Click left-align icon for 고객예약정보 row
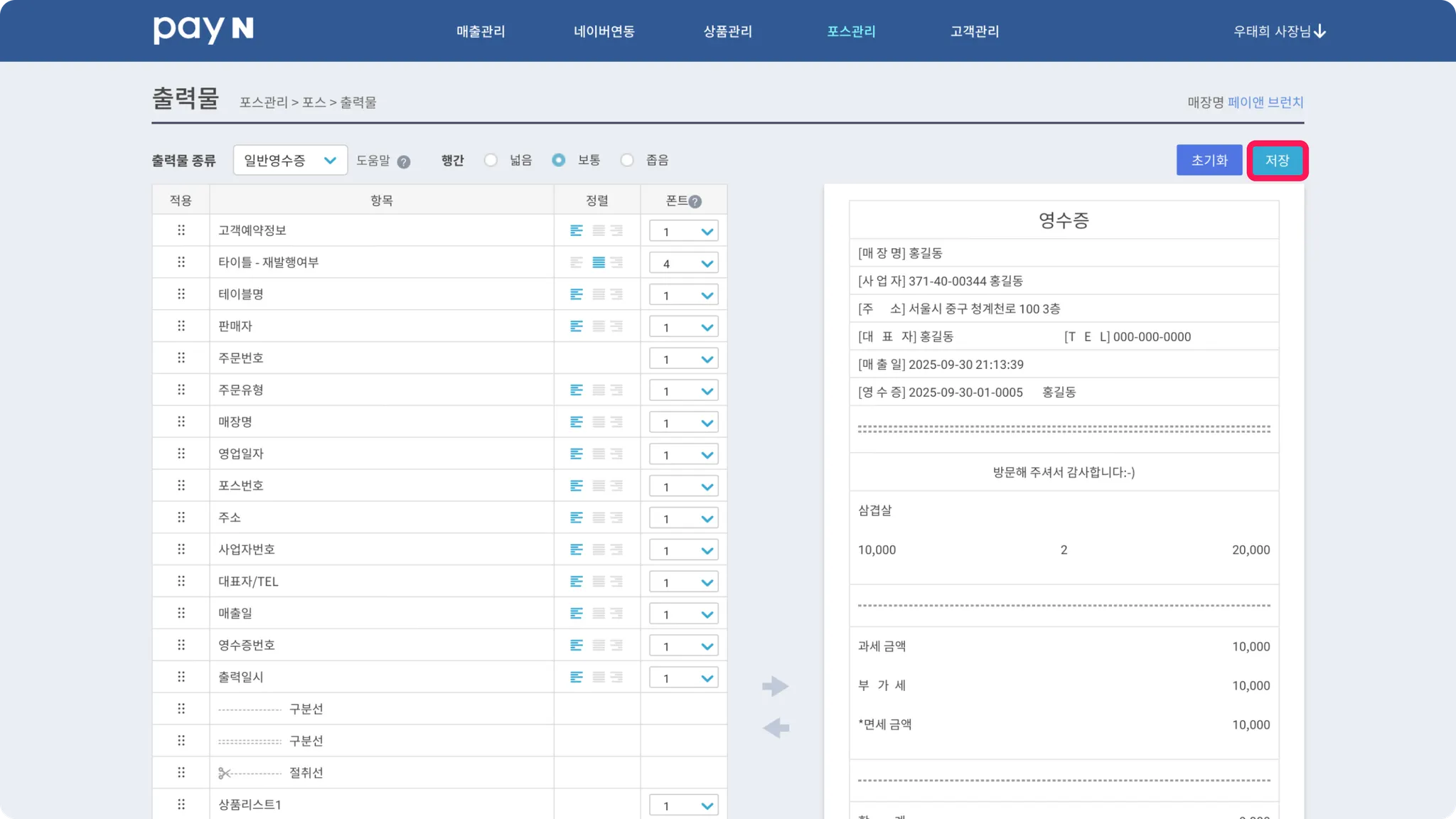The image size is (1456, 819). click(576, 230)
